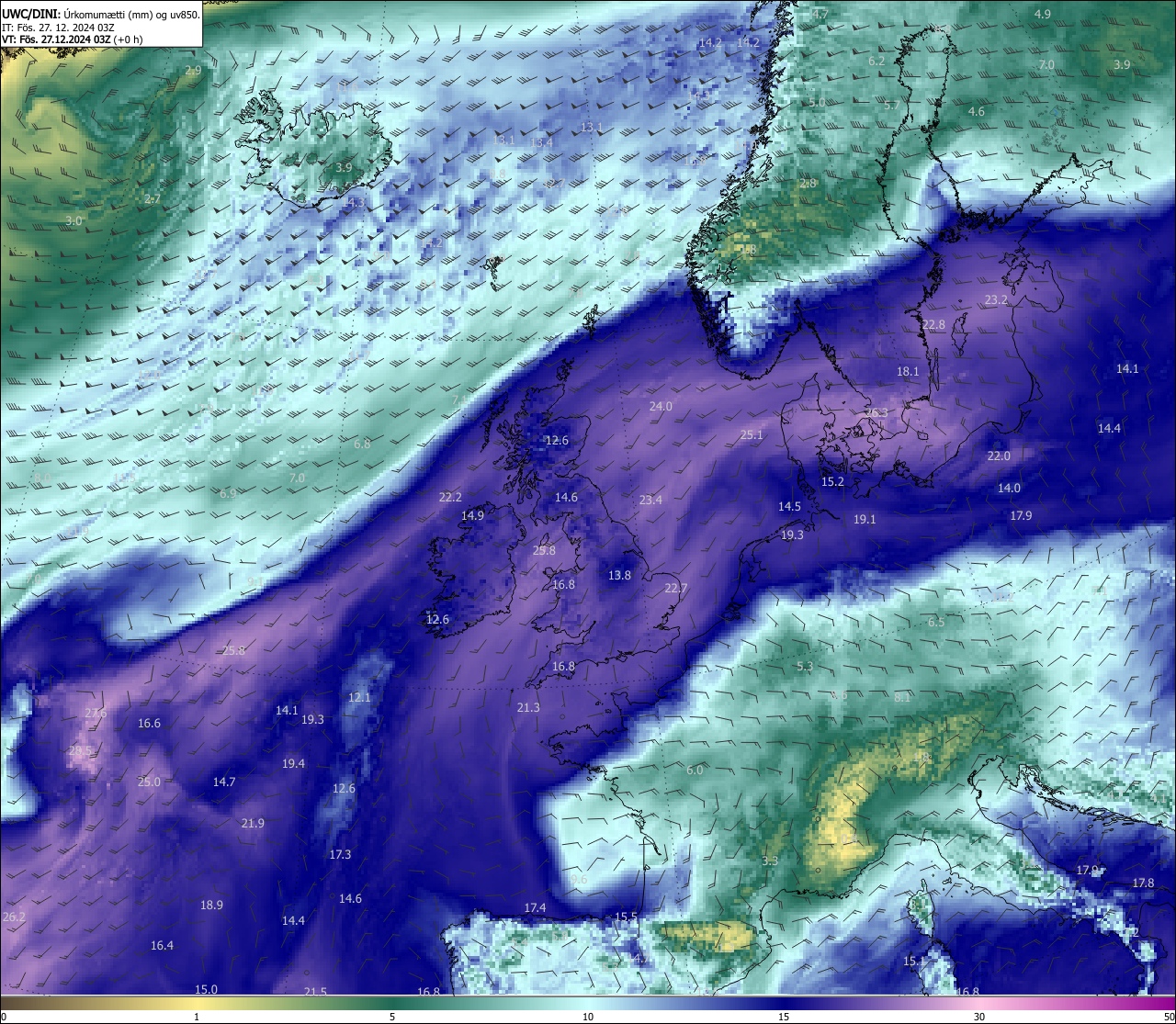
Task: Click the 17.3 value on the map
Action: [340, 855]
